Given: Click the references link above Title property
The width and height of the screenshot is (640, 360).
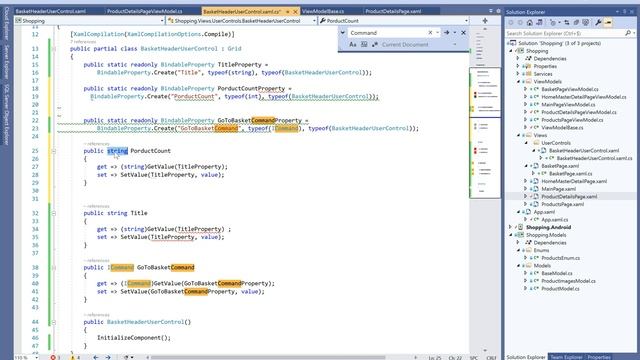Looking at the screenshot, I should point(96,206).
